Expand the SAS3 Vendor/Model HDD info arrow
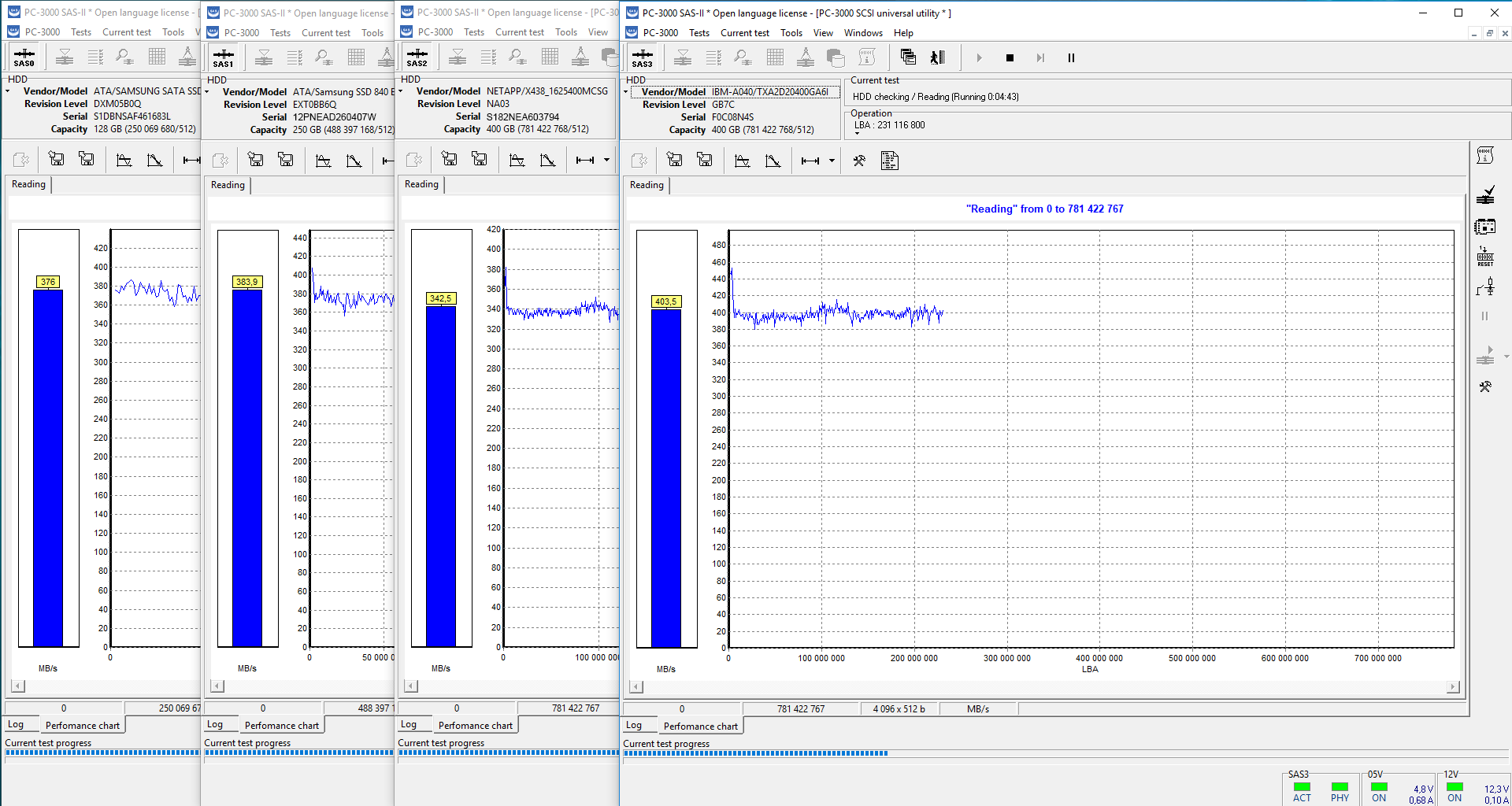 [626, 92]
